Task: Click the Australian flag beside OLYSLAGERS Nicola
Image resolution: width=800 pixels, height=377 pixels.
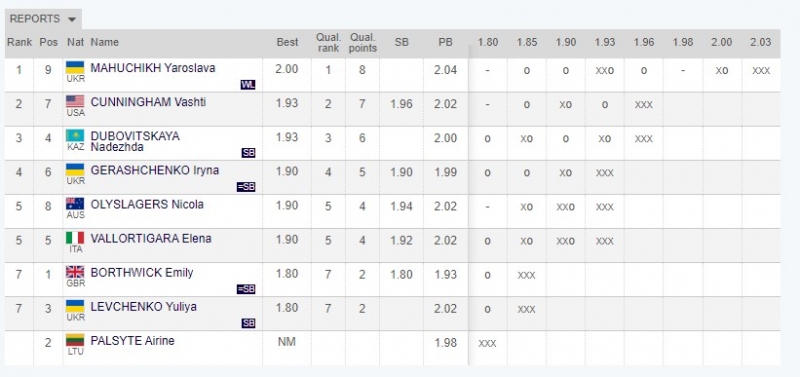Action: [75, 204]
